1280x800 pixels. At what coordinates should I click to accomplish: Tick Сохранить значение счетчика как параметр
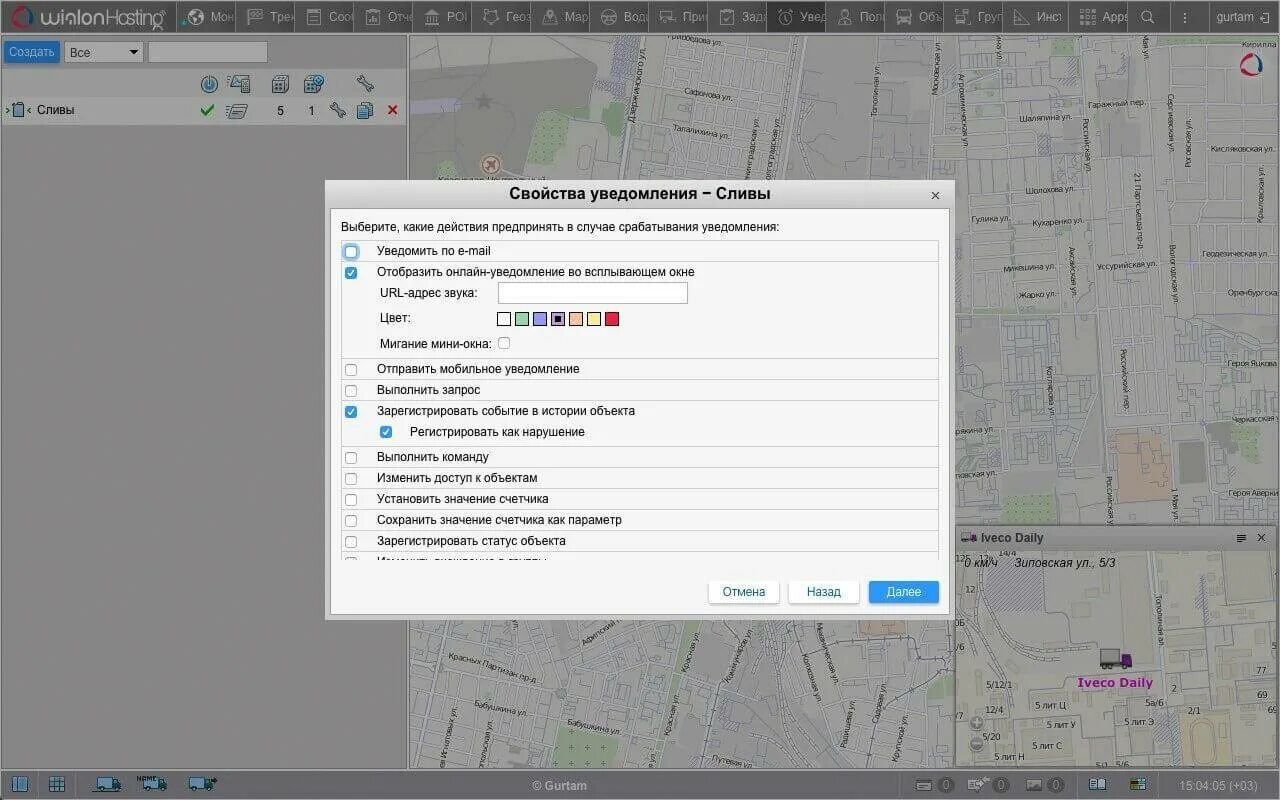tap(351, 521)
